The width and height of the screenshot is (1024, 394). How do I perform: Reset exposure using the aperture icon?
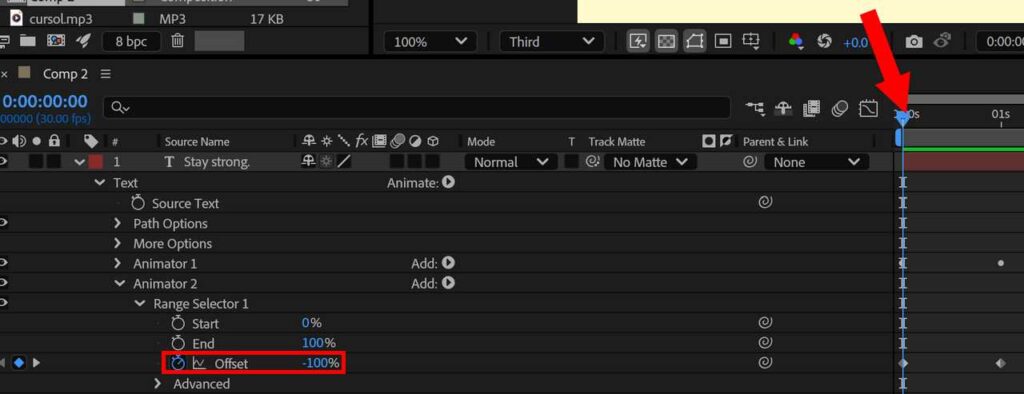click(x=824, y=42)
